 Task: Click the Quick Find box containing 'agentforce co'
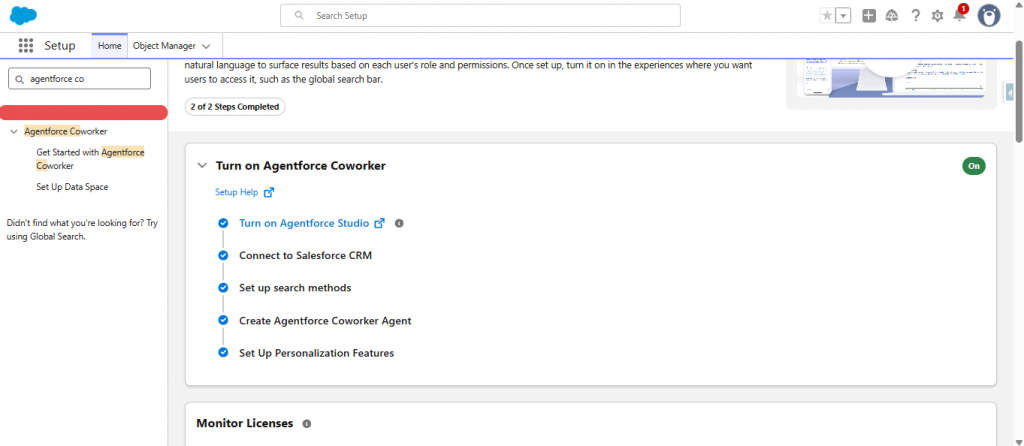coord(80,78)
